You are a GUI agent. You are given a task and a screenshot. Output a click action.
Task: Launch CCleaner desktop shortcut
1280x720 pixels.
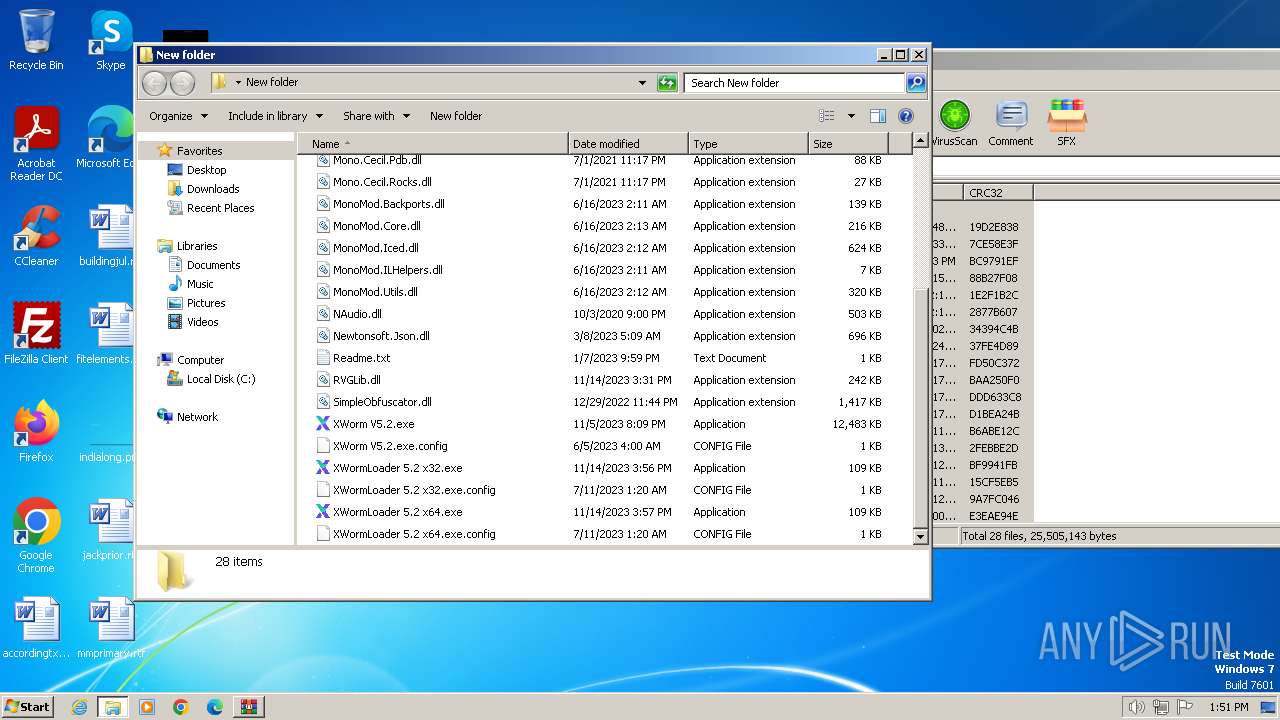click(x=36, y=236)
